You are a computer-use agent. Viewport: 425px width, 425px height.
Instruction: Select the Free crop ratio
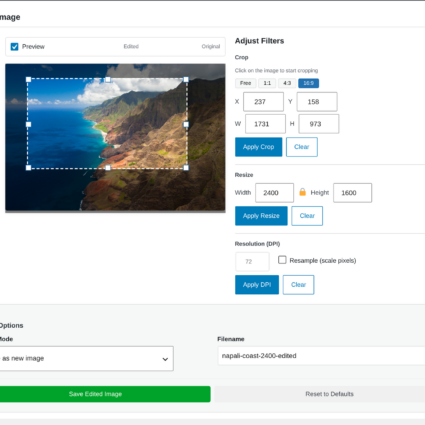[x=245, y=83]
